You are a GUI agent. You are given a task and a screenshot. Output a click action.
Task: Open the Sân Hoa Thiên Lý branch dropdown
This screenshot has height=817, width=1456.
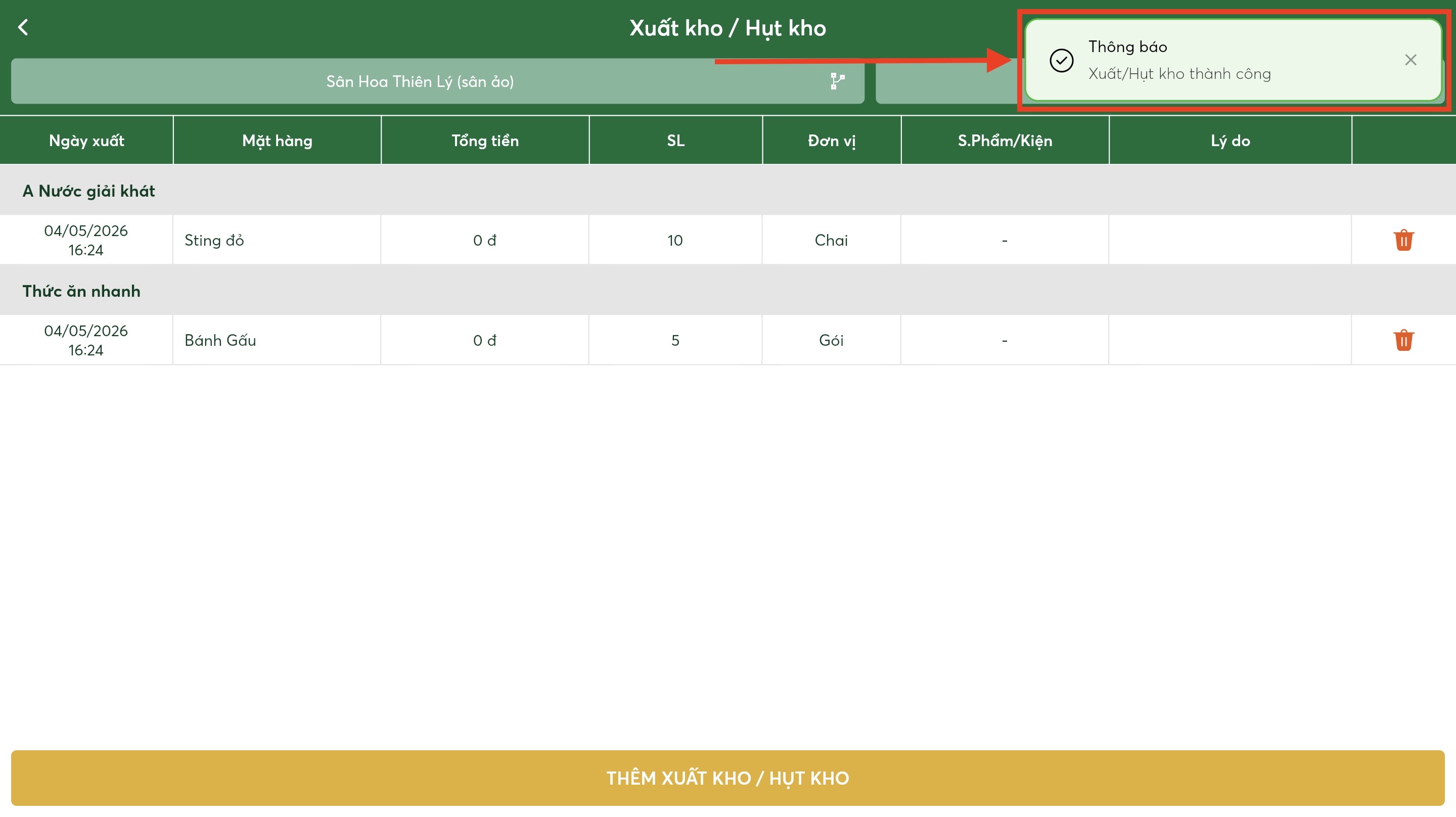pos(437,81)
